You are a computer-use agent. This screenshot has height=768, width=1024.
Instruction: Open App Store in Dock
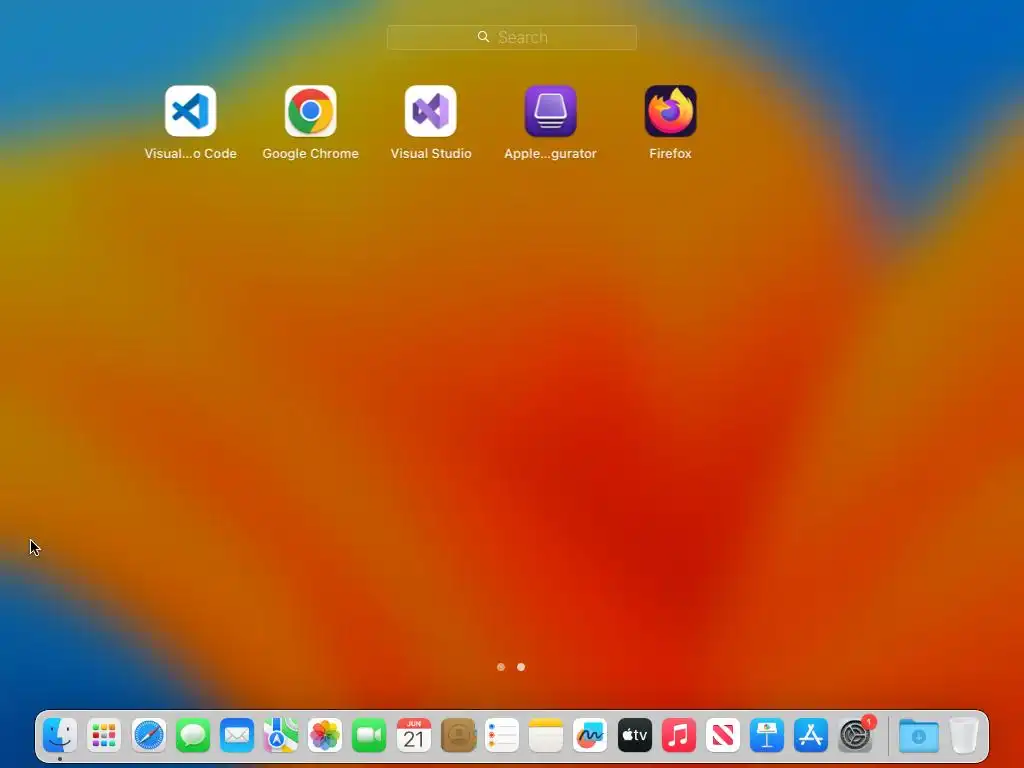[x=811, y=735]
